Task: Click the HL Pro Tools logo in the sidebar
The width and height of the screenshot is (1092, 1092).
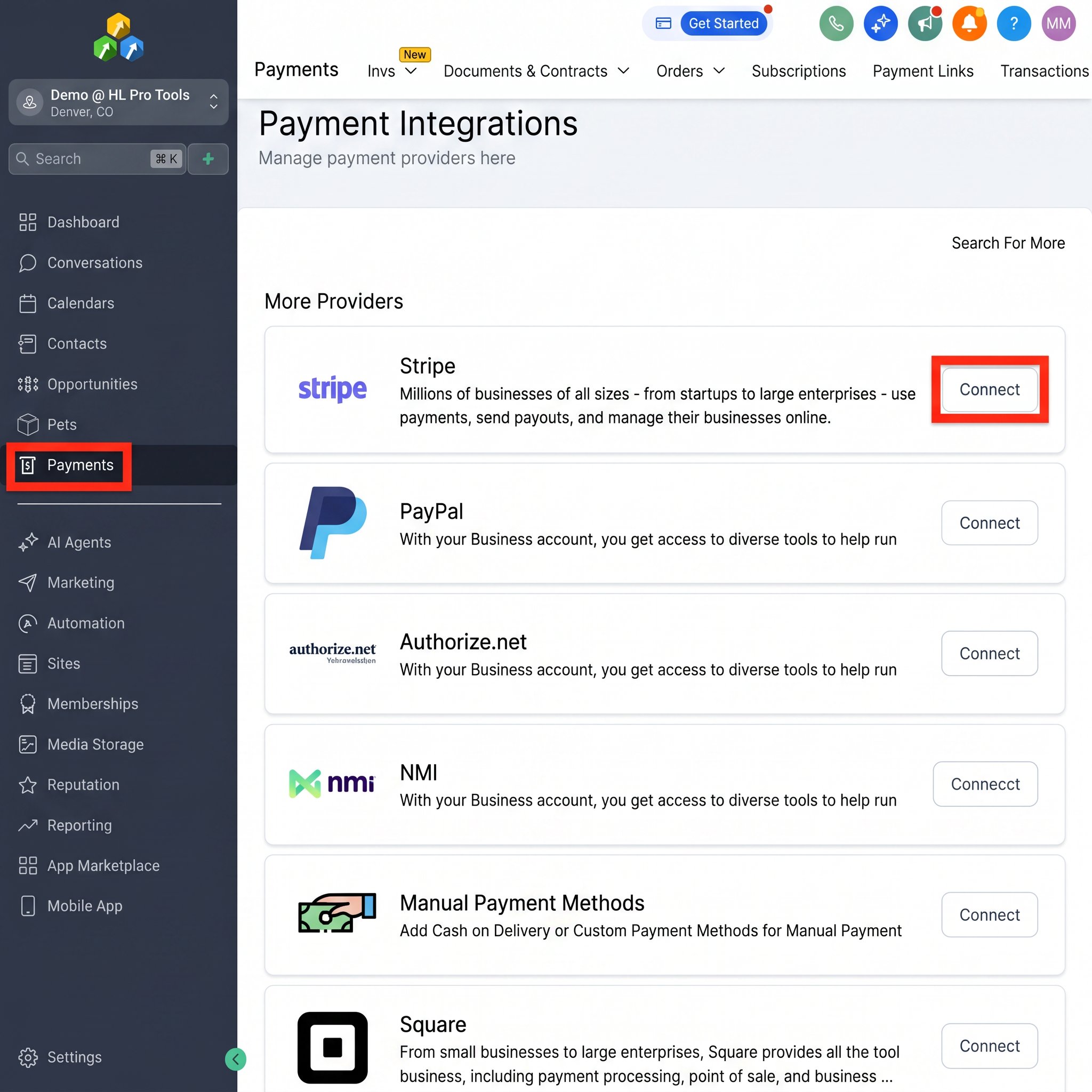Action: tap(119, 37)
